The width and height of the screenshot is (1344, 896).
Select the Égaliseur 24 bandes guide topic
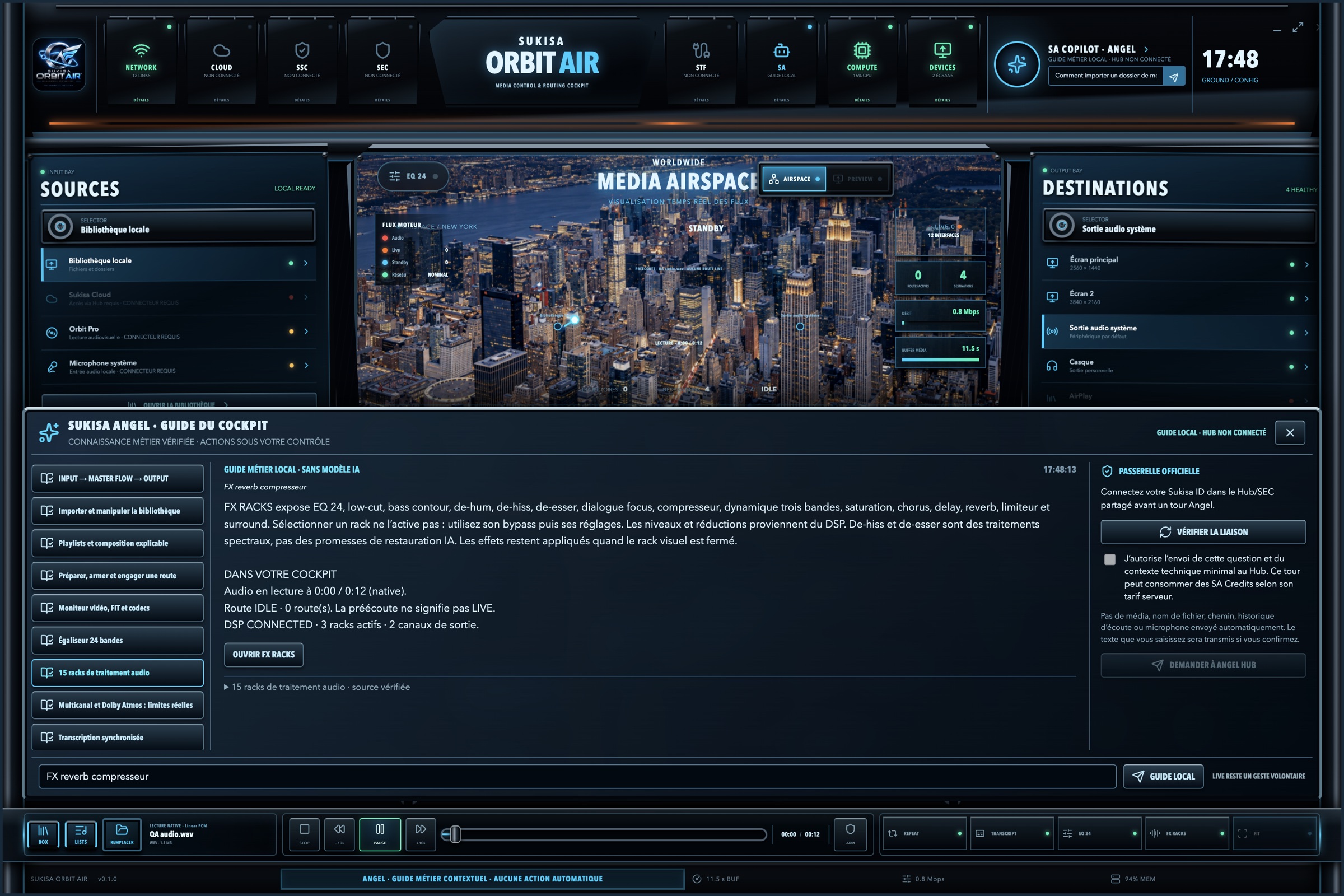(118, 640)
